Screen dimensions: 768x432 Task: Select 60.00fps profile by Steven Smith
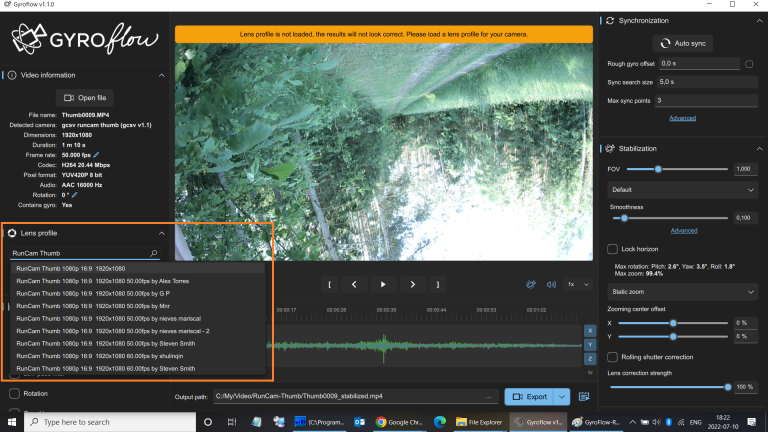tap(137, 368)
